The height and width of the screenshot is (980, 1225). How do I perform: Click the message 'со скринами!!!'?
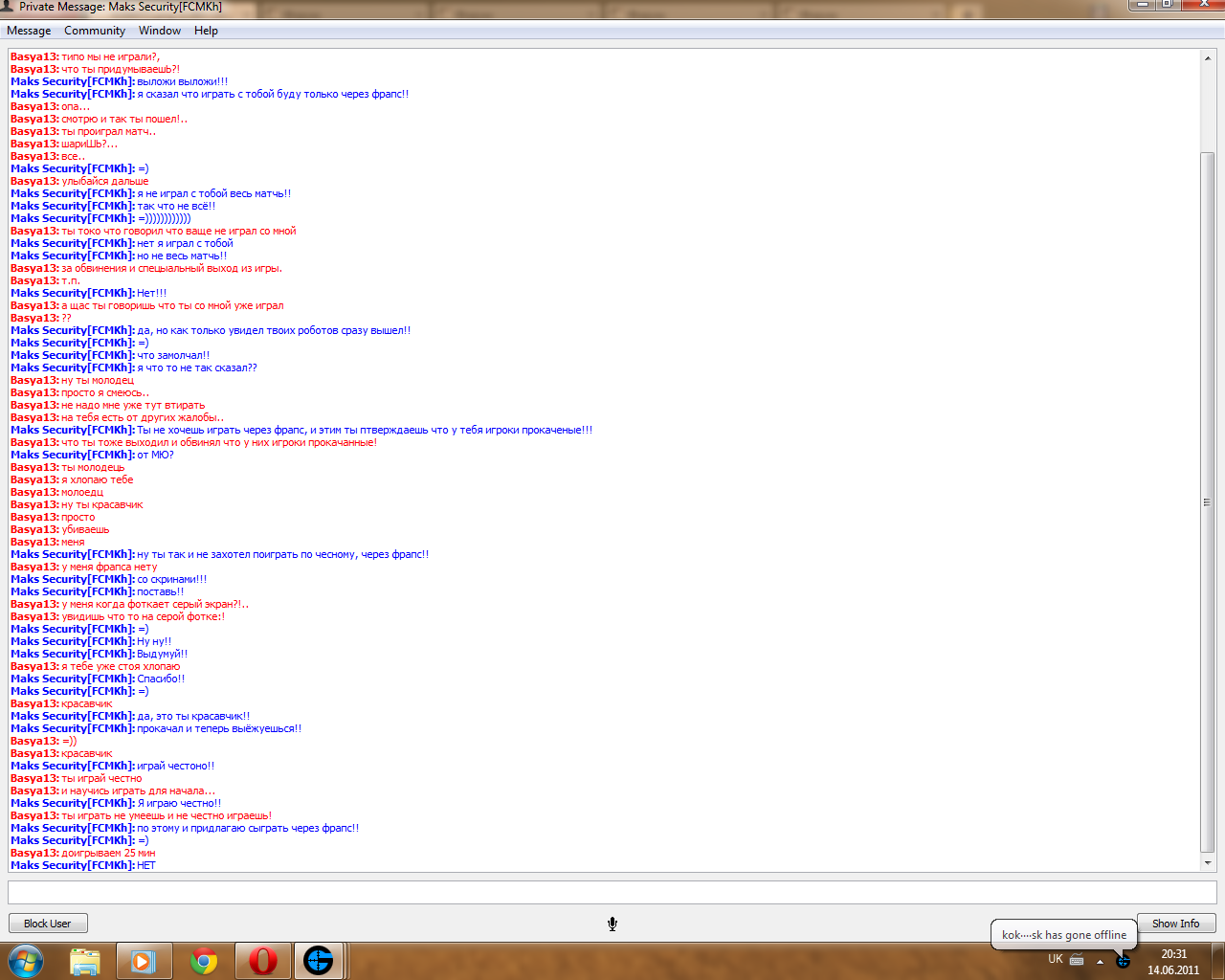tap(172, 579)
